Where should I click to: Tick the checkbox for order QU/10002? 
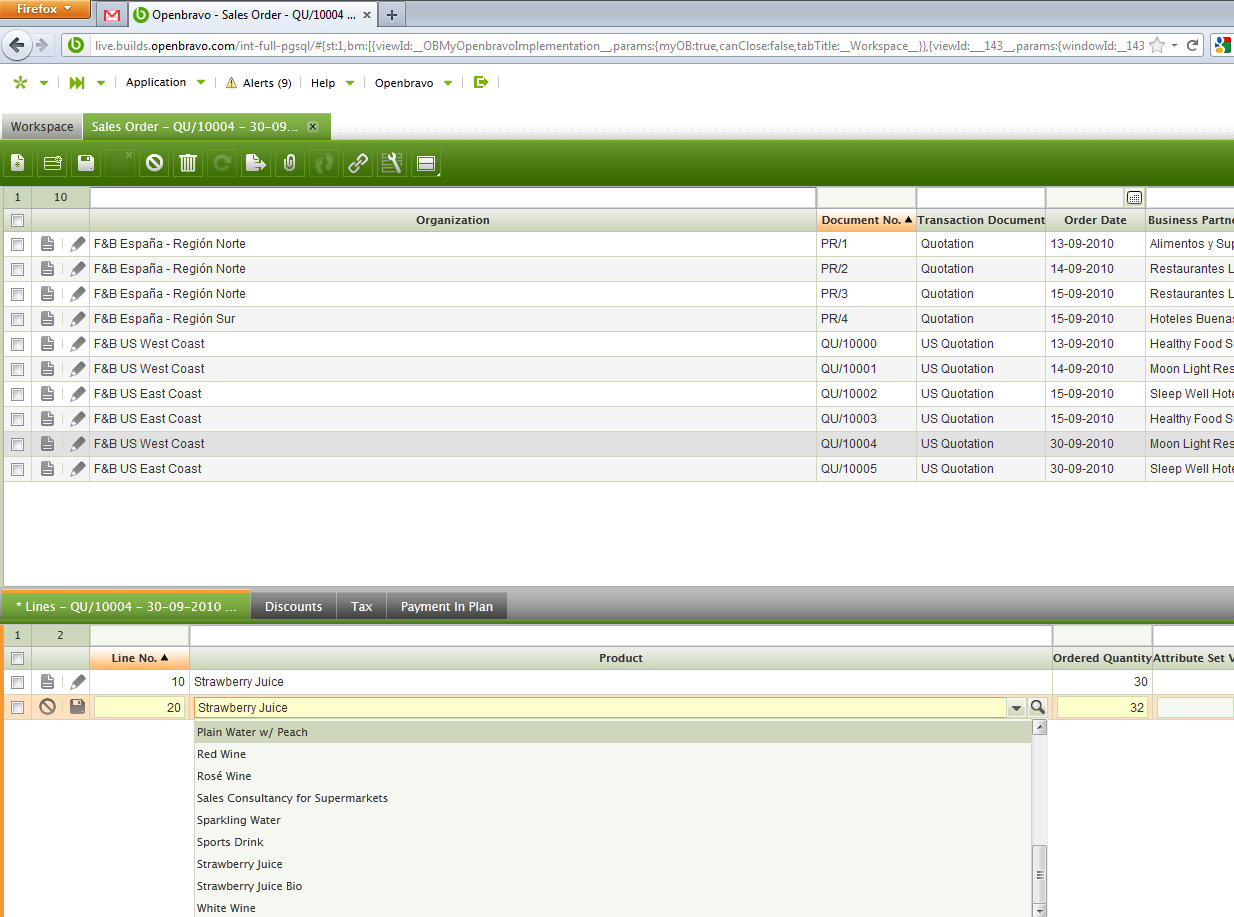[17, 394]
